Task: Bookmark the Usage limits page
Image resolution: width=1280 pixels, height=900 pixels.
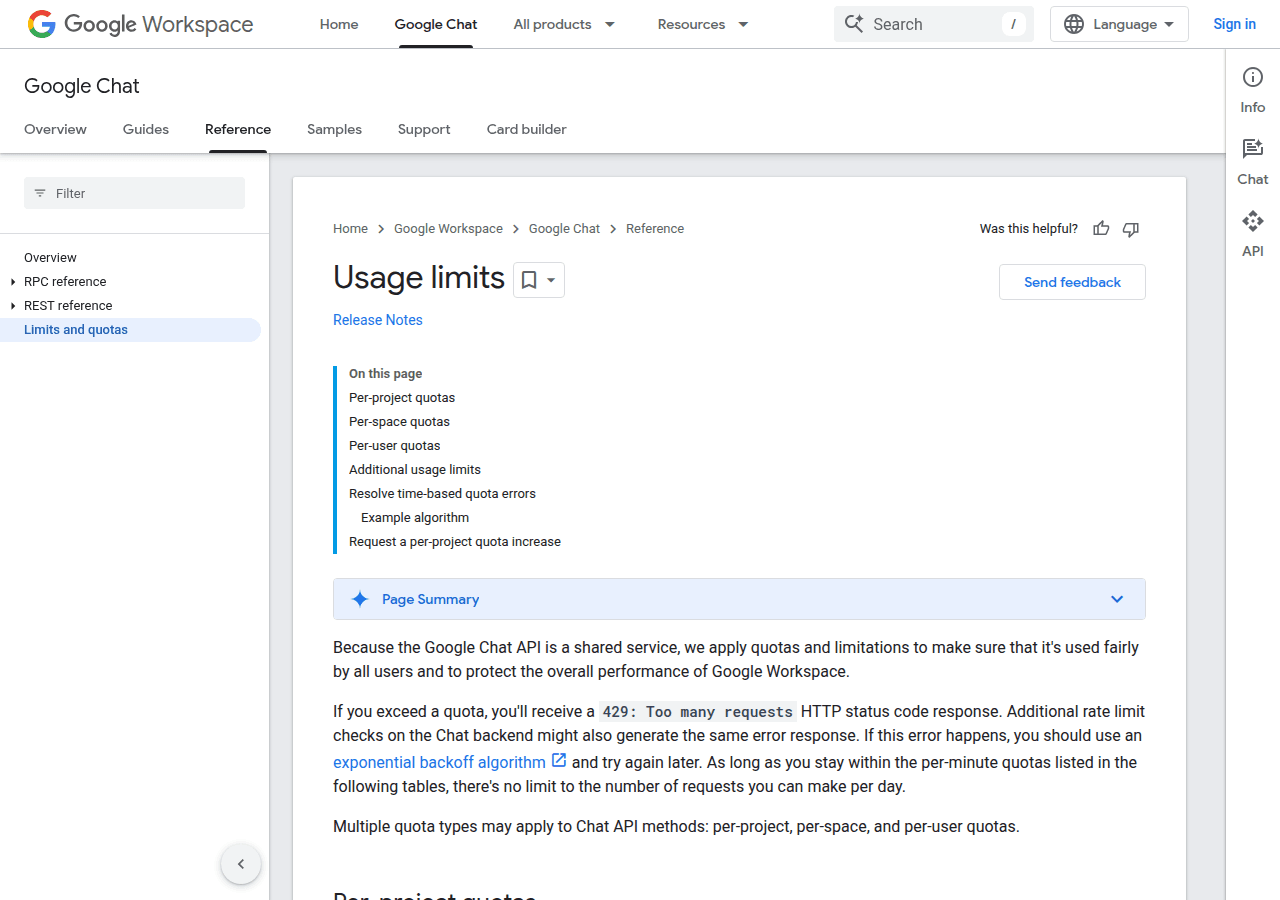Action: coord(529,280)
